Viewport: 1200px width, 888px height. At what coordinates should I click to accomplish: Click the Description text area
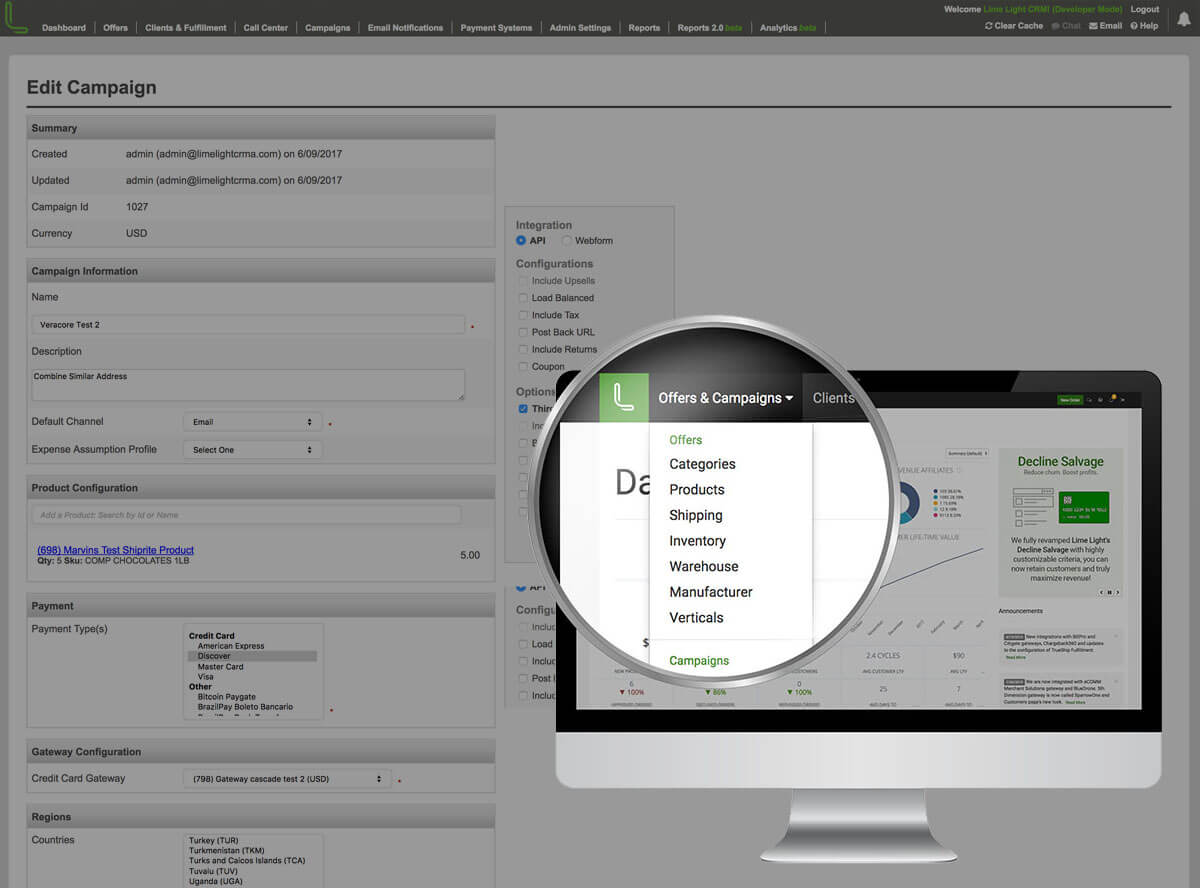coord(248,385)
